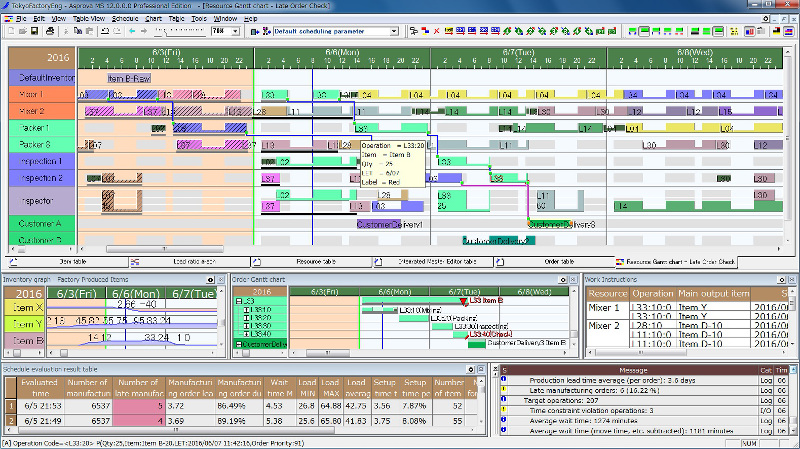Click the cyan back arrow icon
This screenshot has height=449, width=800.
(x=132, y=31)
